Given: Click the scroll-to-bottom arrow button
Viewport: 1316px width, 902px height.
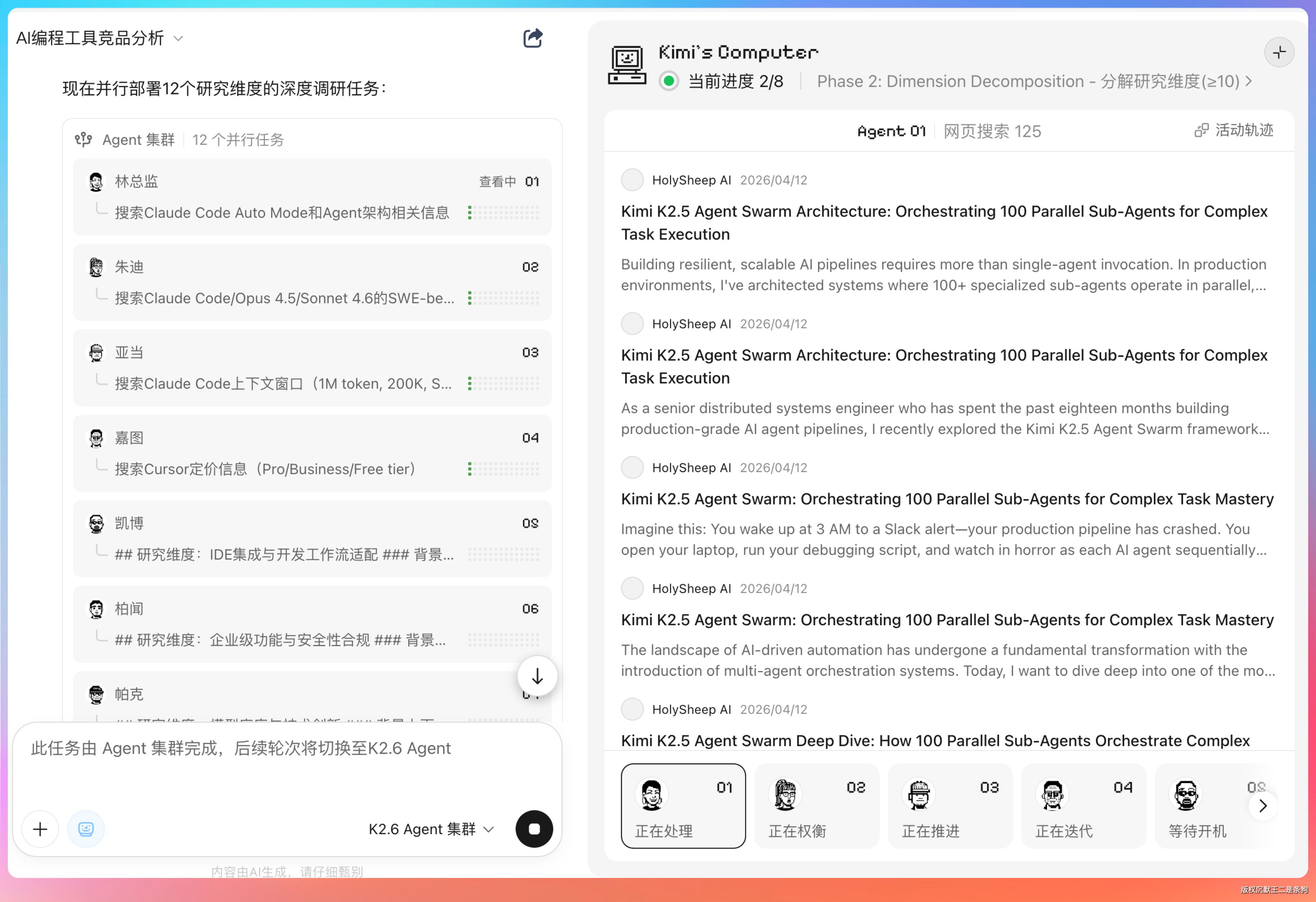Looking at the screenshot, I should 537,676.
